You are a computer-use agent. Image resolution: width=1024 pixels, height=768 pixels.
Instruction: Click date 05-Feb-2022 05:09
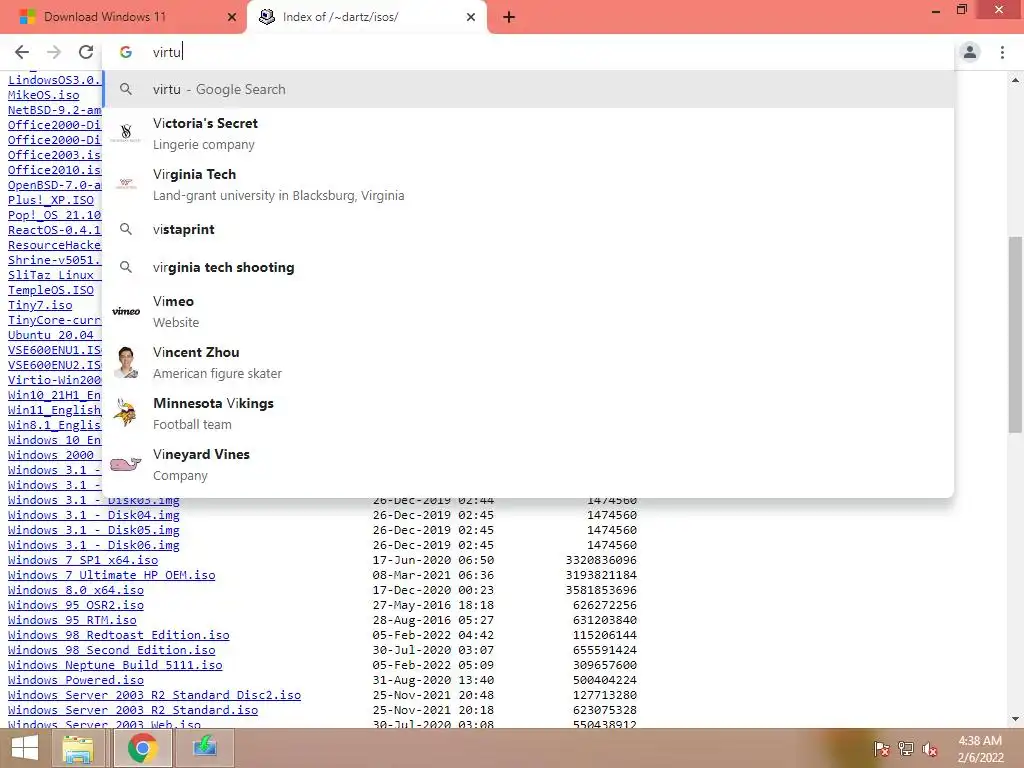pyautogui.click(x=434, y=665)
